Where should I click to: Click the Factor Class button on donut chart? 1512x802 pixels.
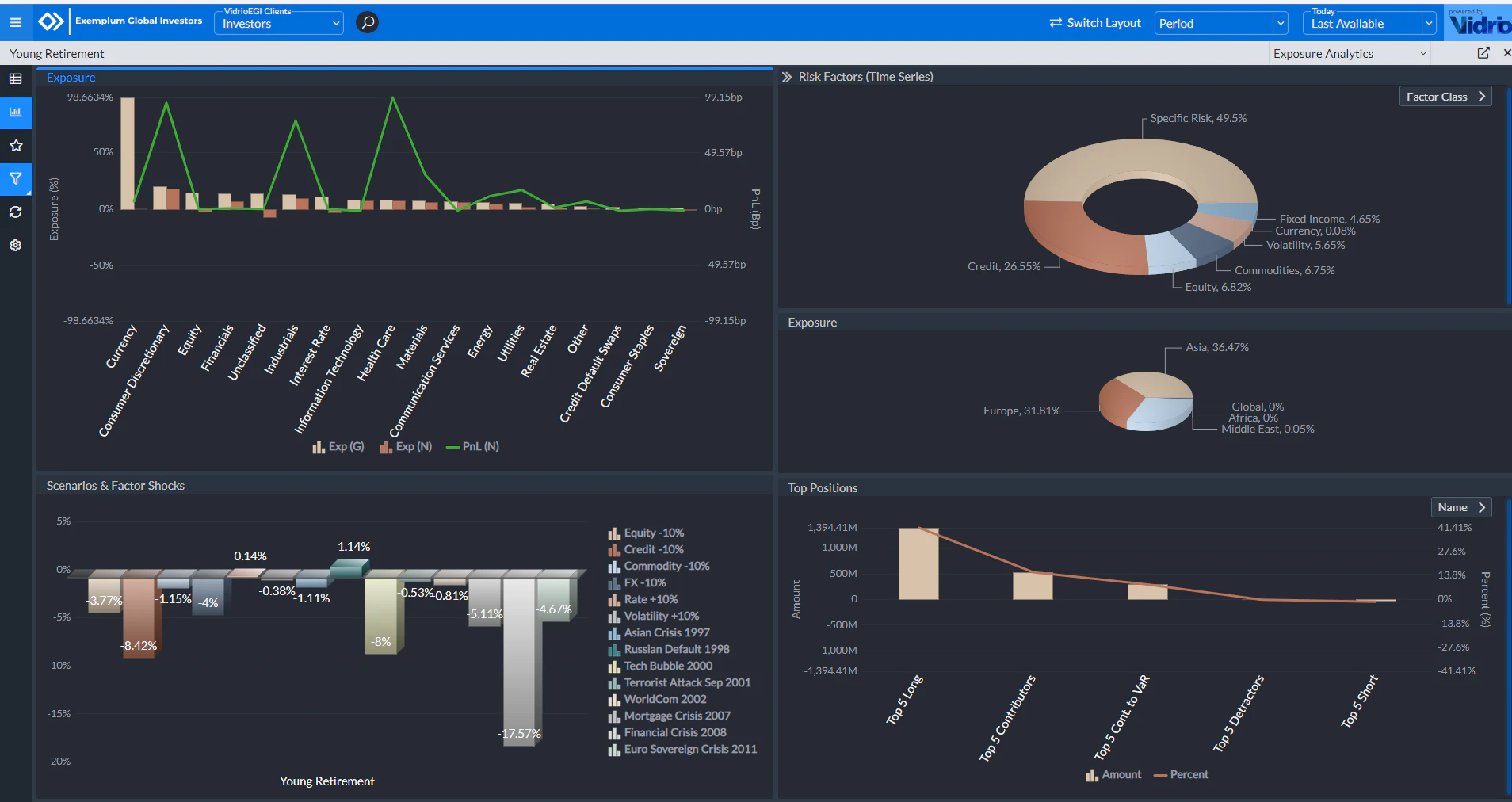click(x=1444, y=96)
